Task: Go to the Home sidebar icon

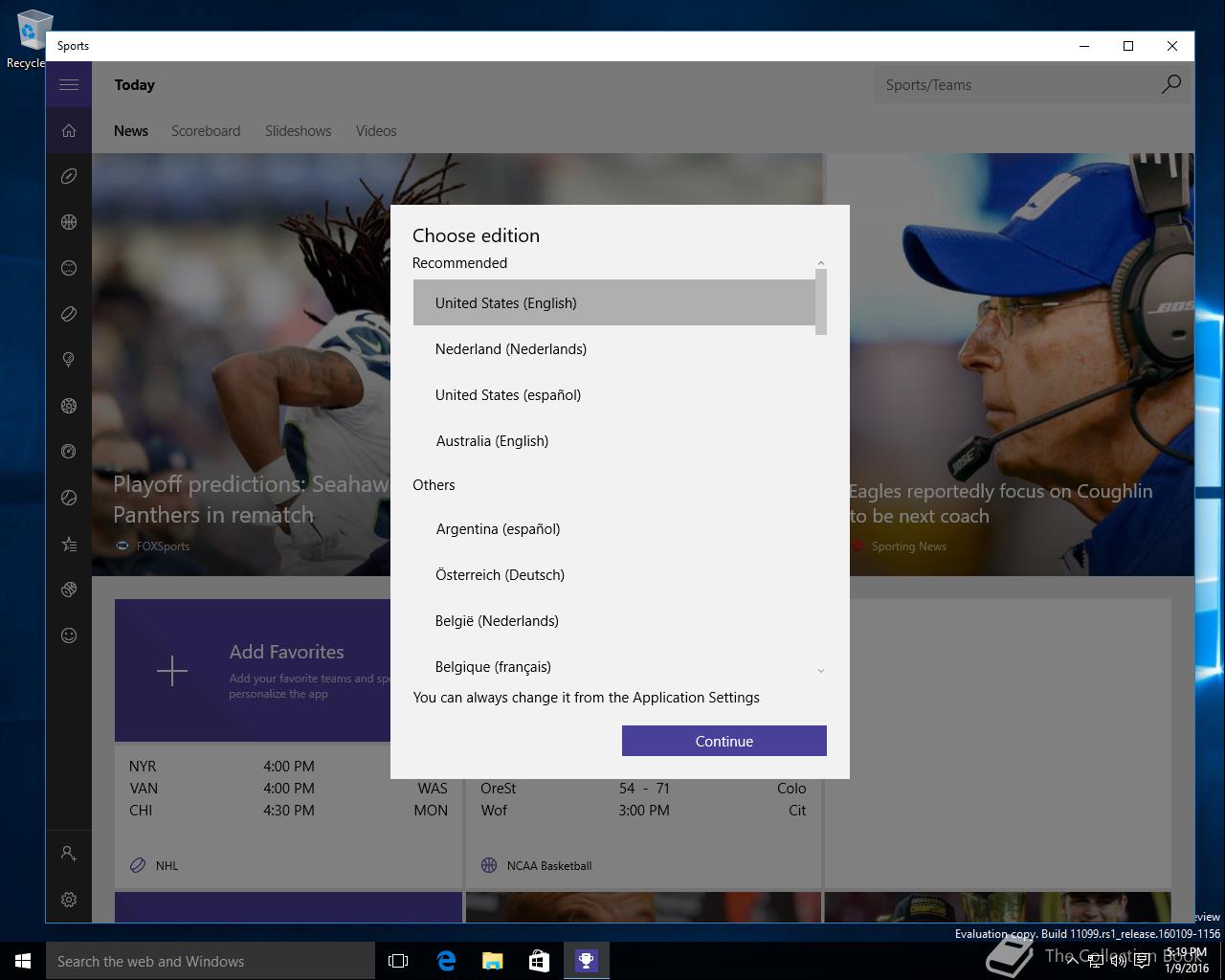Action: coord(69,130)
